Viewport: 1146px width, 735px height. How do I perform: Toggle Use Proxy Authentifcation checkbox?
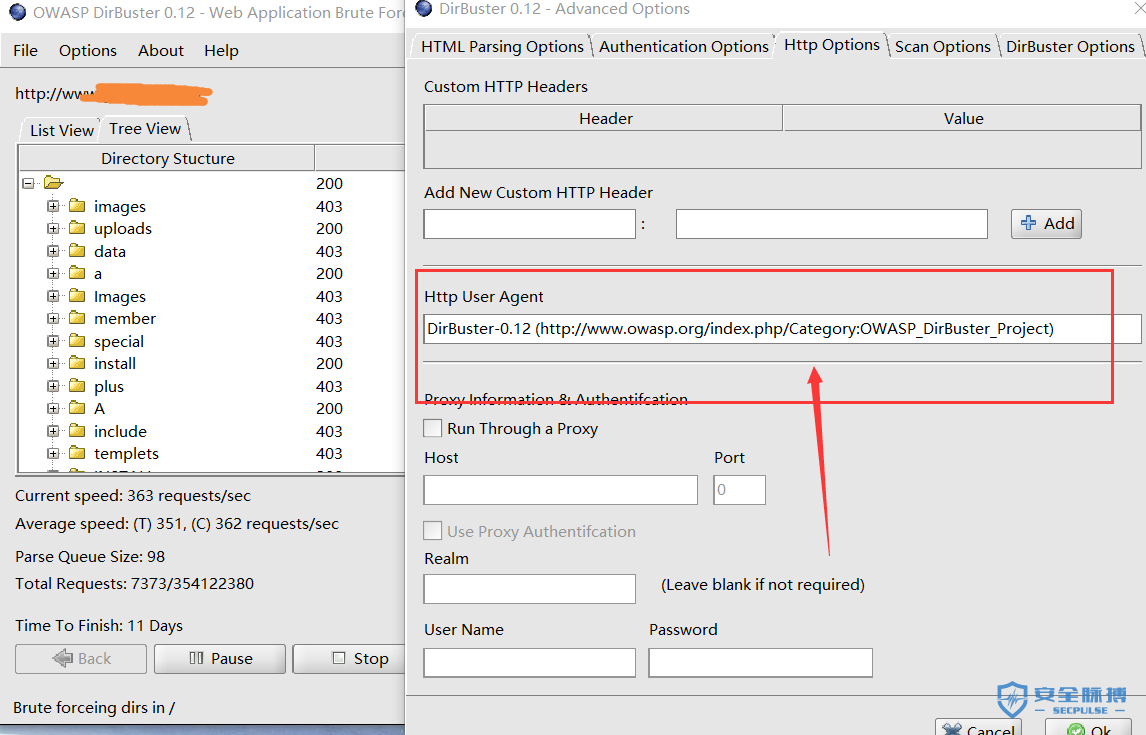(x=433, y=530)
